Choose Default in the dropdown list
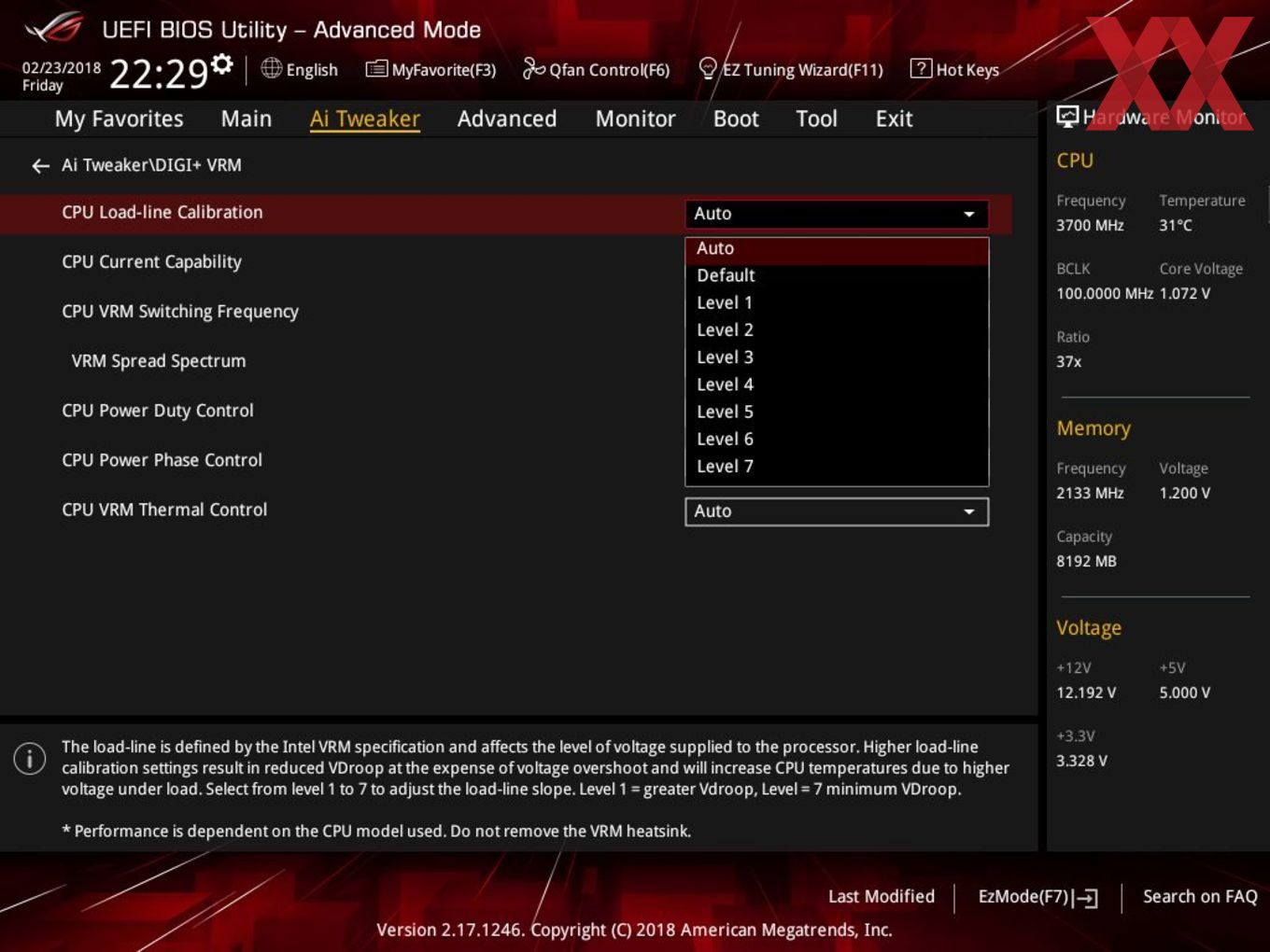 coord(837,275)
